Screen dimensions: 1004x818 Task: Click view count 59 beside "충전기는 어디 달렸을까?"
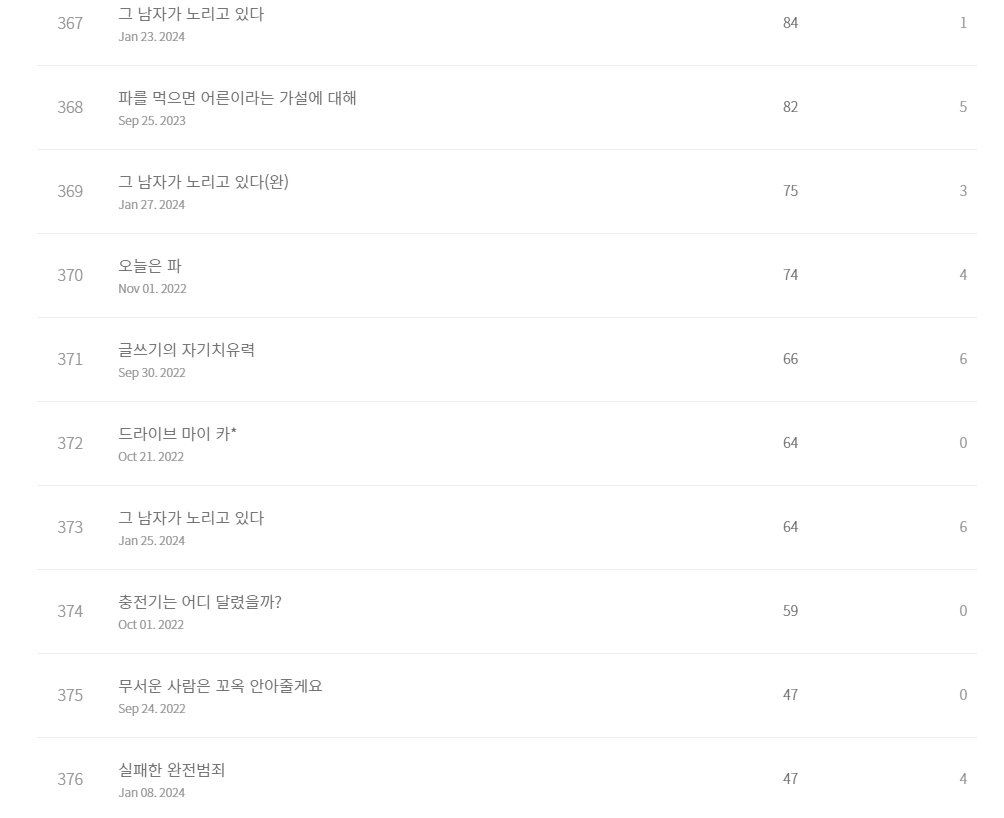pos(790,610)
